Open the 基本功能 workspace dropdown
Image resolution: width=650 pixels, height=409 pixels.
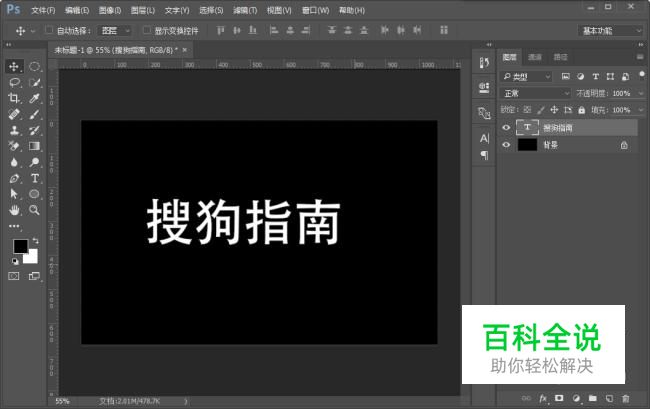click(611, 31)
